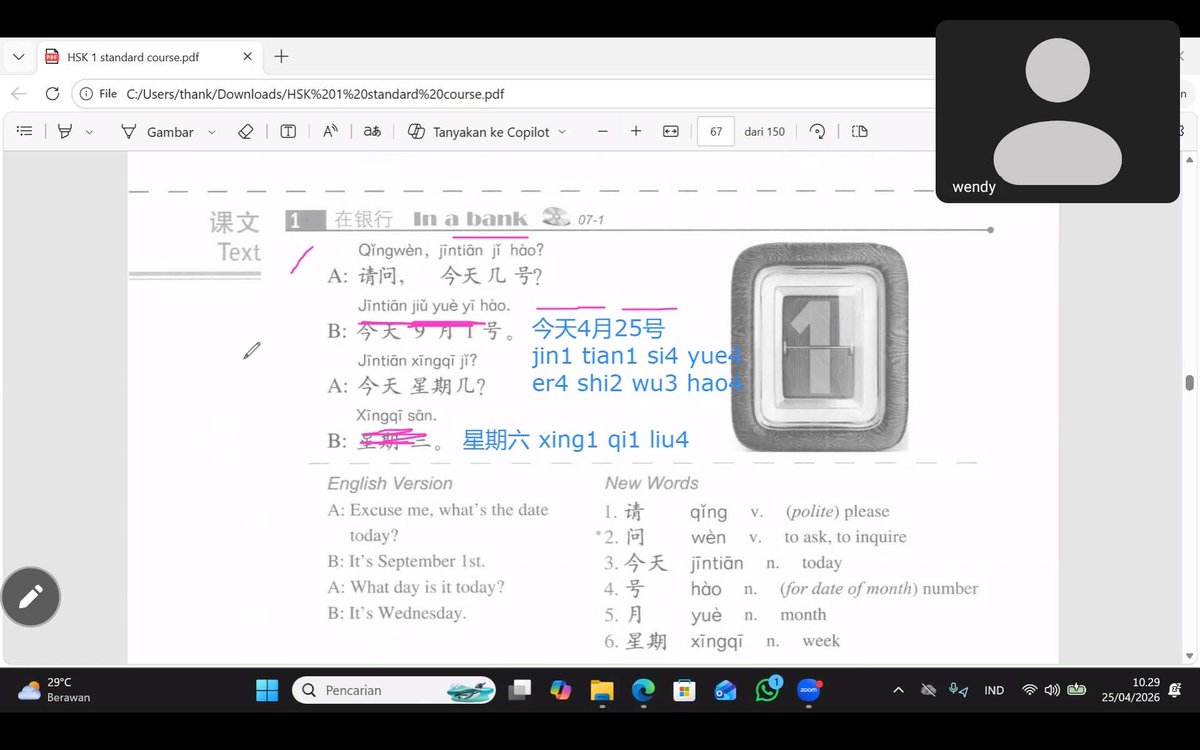Click the pinyin line 'Jīntiān xīngqī jǐ?'
The image size is (1200, 750).
(x=417, y=360)
